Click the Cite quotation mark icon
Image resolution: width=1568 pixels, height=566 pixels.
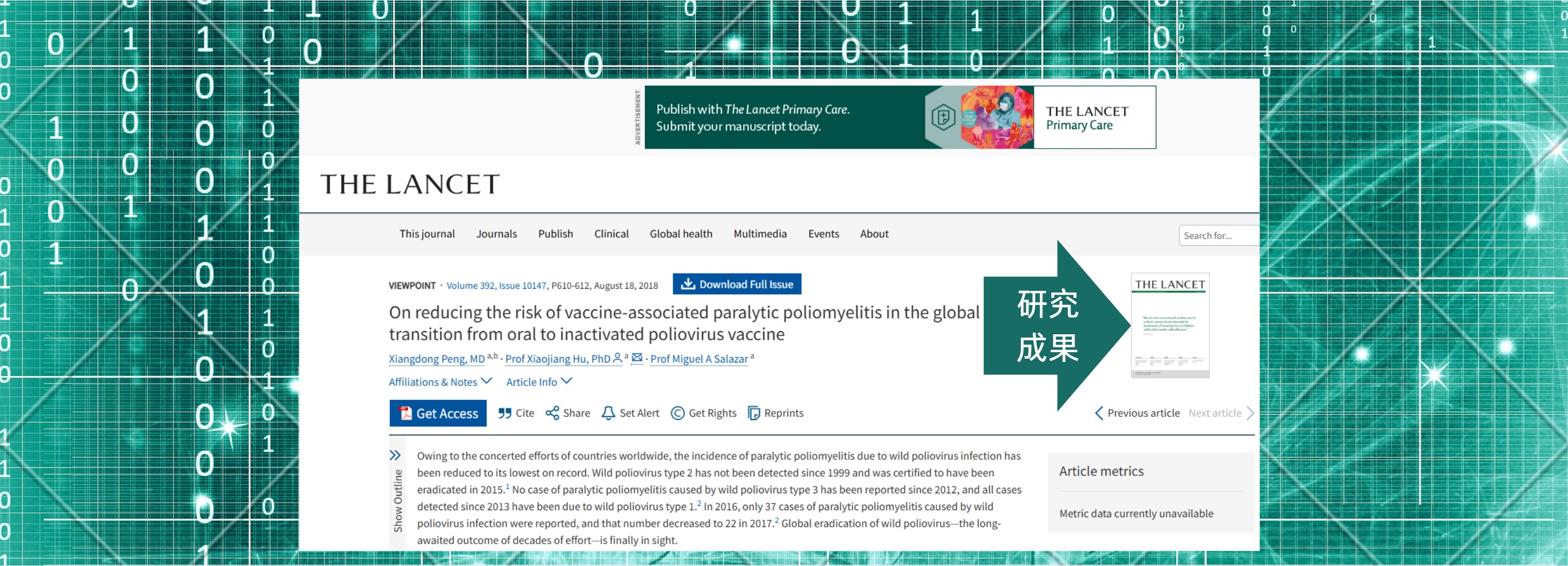pos(504,413)
